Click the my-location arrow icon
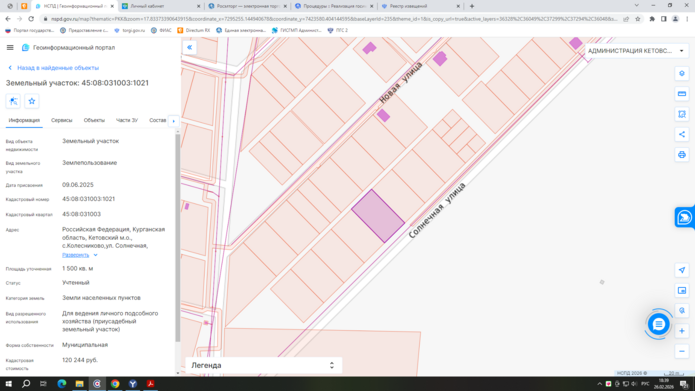 coord(682,270)
